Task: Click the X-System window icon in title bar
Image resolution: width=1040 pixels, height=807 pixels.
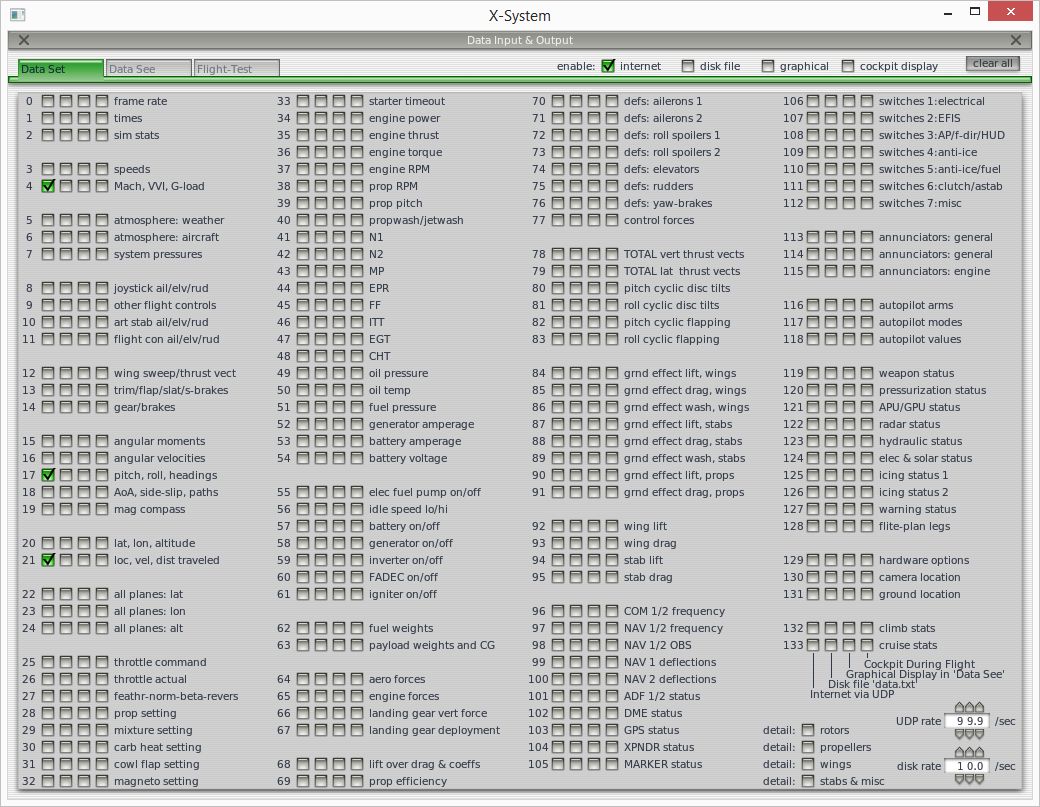Action: point(17,15)
